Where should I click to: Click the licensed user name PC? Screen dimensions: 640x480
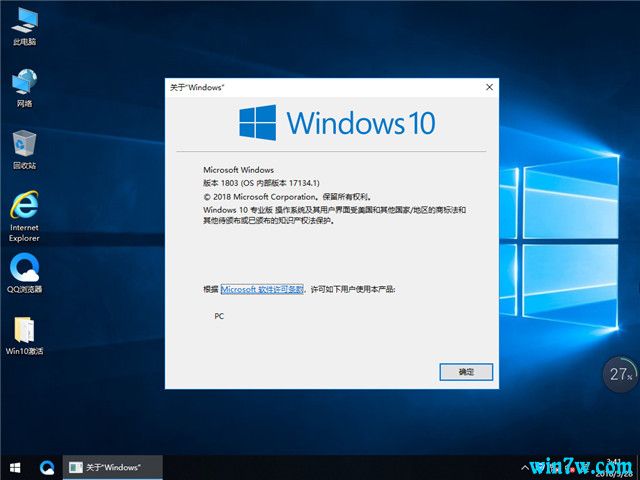point(219,316)
